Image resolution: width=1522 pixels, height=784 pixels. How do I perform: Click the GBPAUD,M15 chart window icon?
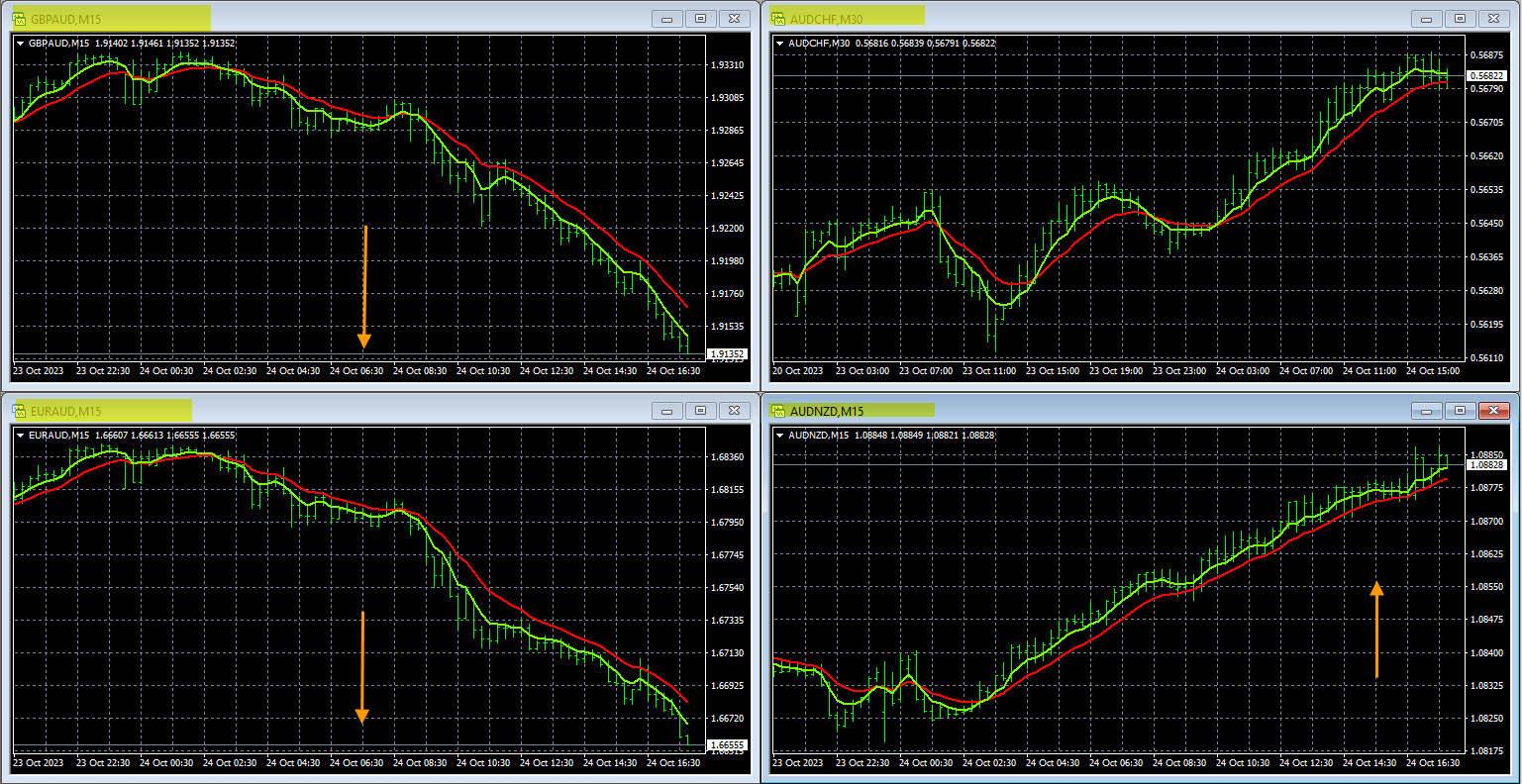[x=20, y=19]
